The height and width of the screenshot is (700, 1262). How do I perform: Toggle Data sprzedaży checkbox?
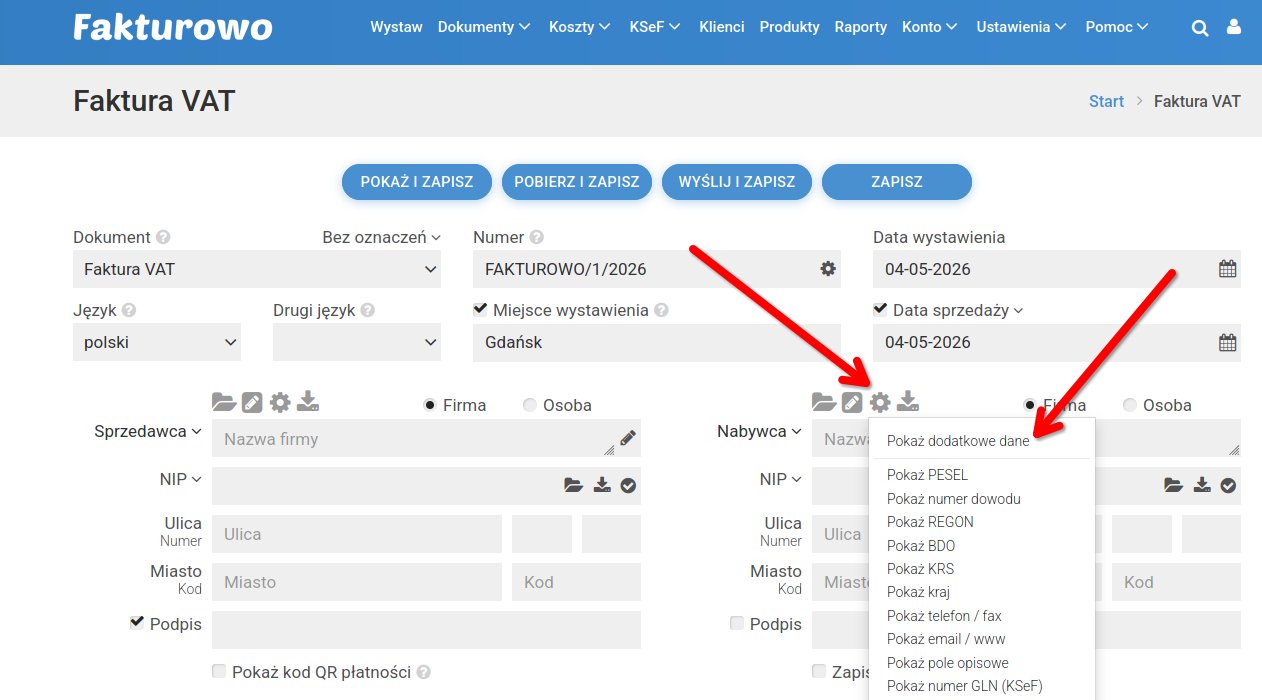(880, 309)
